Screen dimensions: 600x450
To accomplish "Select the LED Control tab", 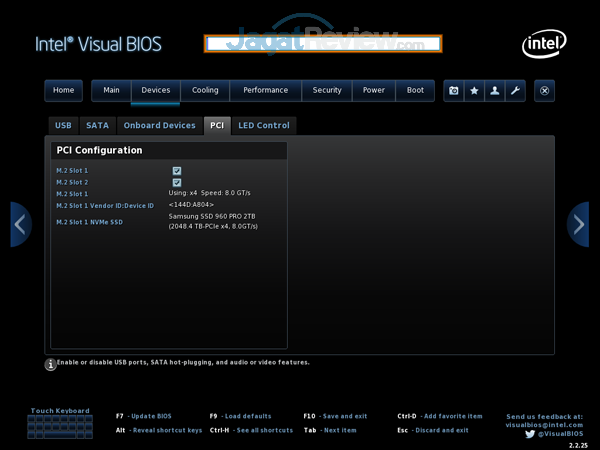I will coord(264,126).
